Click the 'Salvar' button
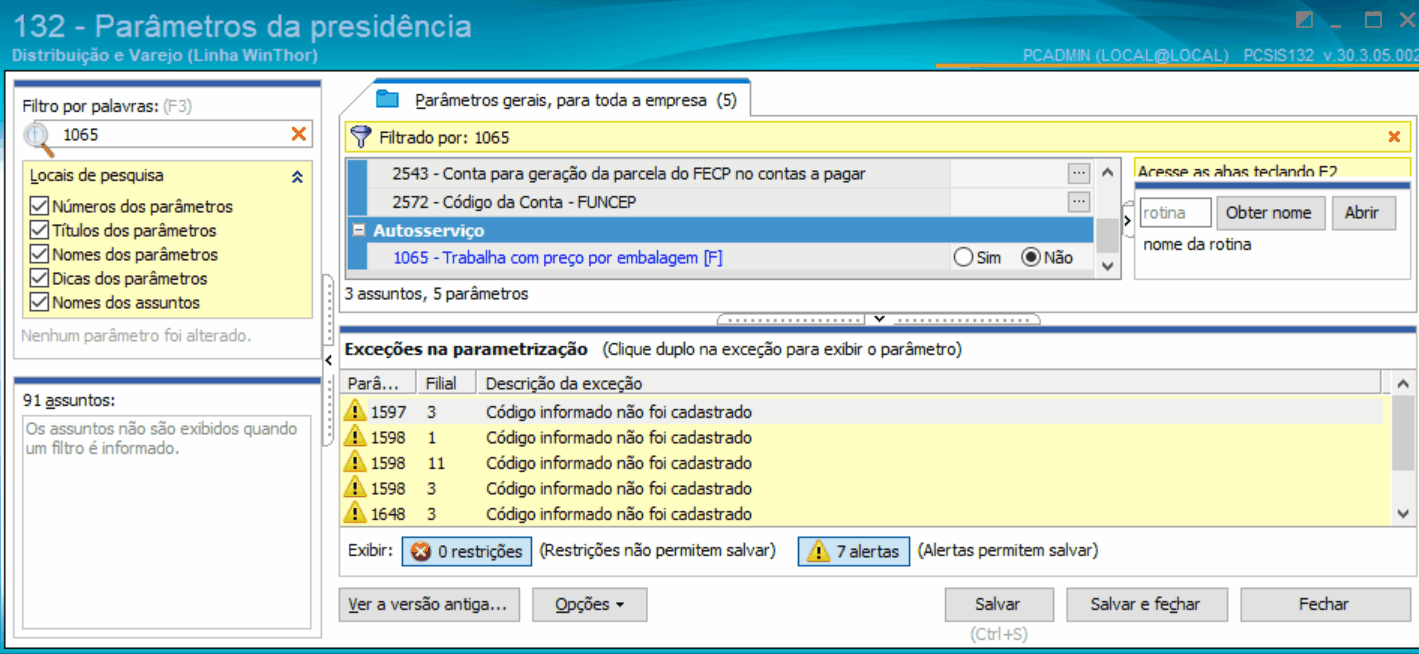 point(998,604)
